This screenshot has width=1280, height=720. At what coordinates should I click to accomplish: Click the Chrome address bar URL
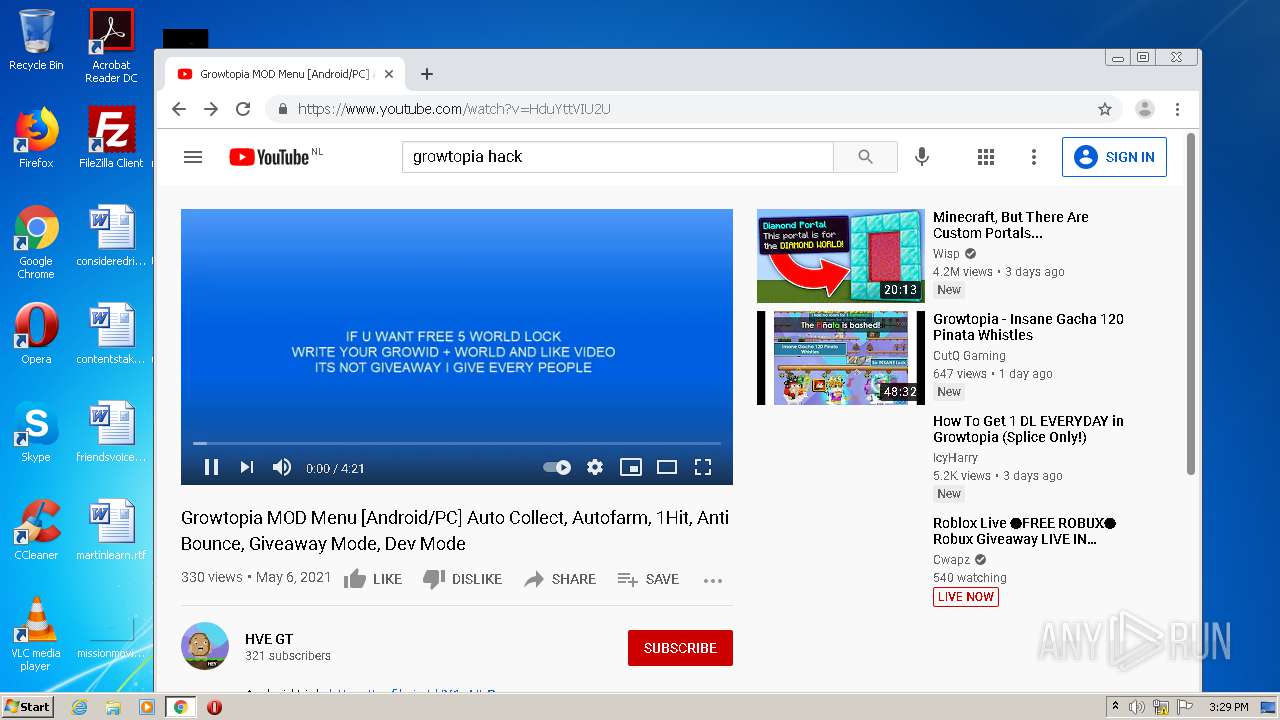coord(454,109)
